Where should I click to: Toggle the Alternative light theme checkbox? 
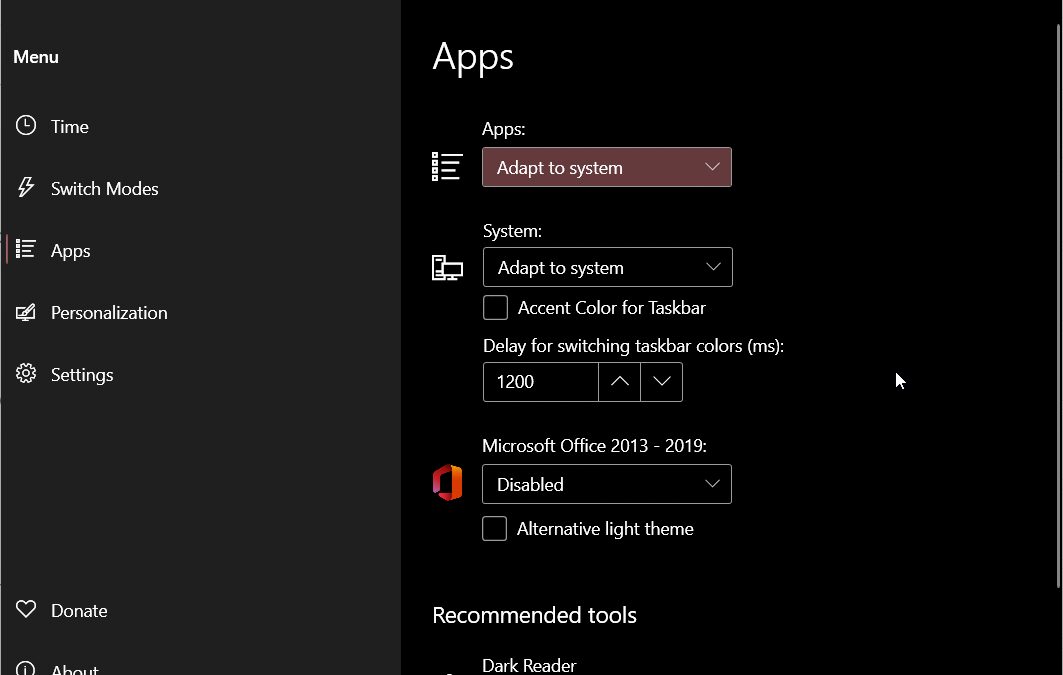(x=495, y=529)
